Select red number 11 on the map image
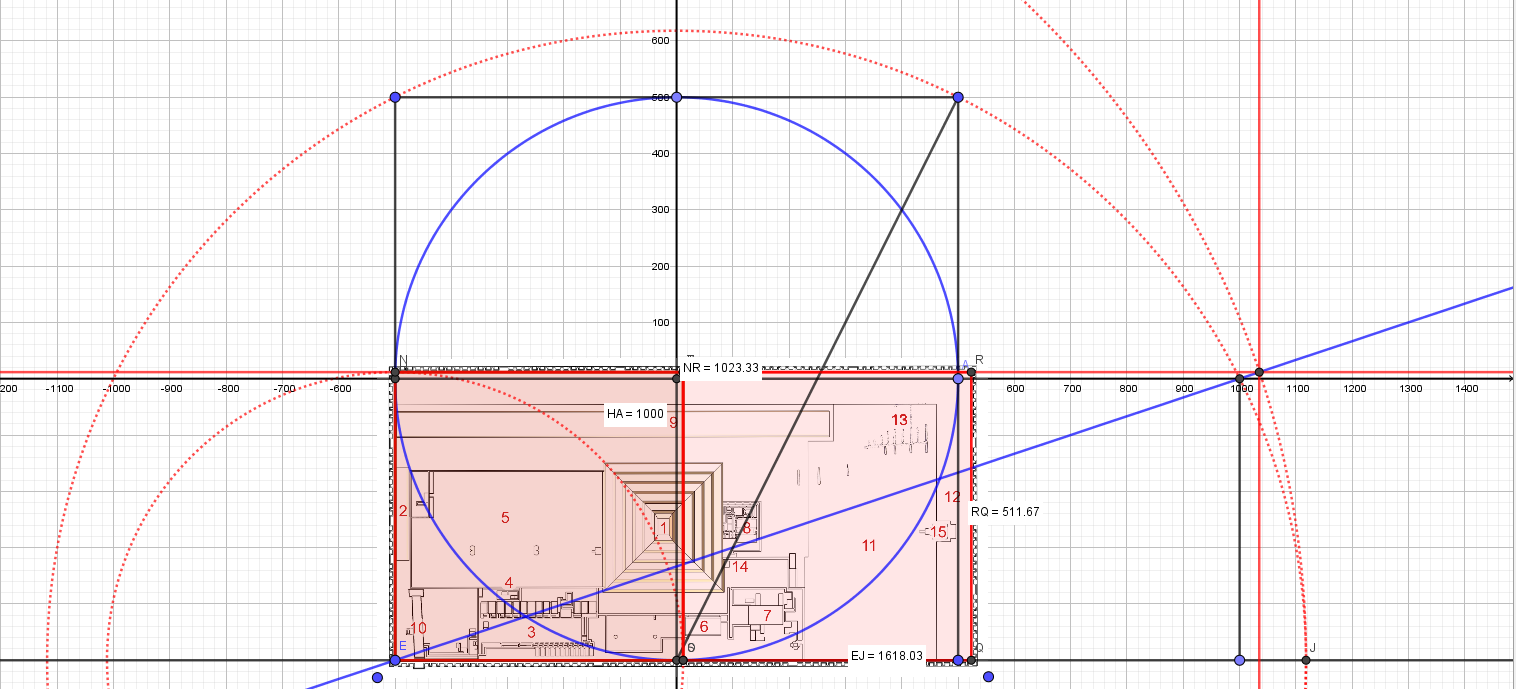 868,545
